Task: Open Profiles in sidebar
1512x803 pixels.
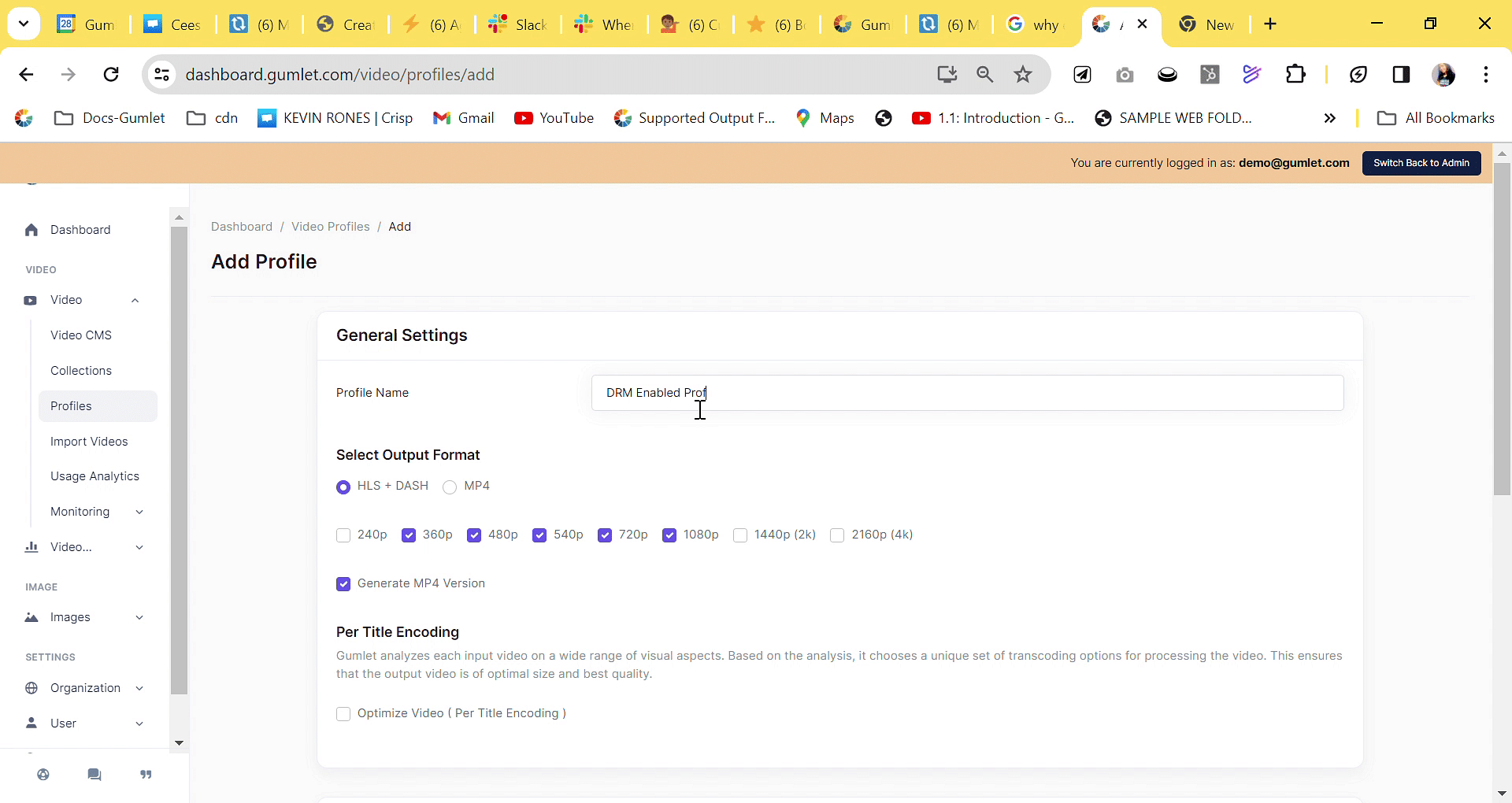Action: [x=98, y=406]
